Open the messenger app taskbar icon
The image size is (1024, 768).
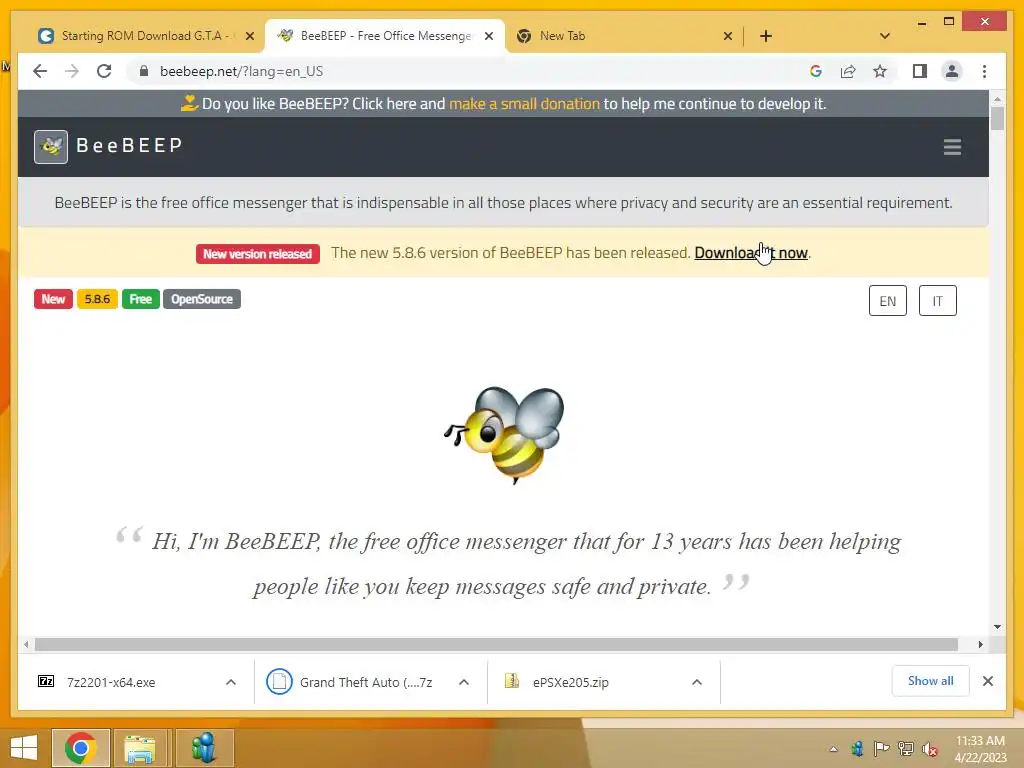204,748
